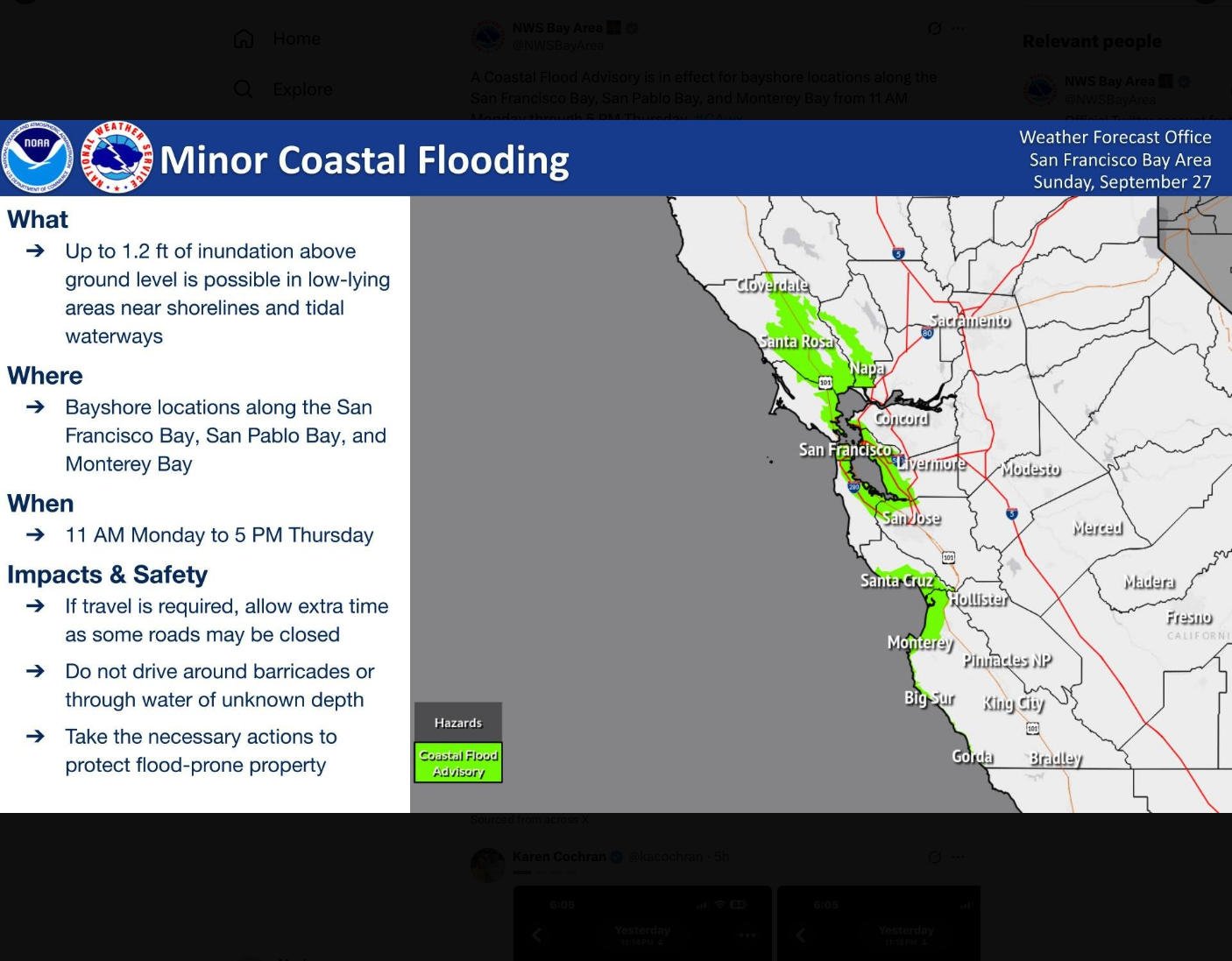
Task: Open Karen Cochran's profile avatar
Action: (488, 865)
